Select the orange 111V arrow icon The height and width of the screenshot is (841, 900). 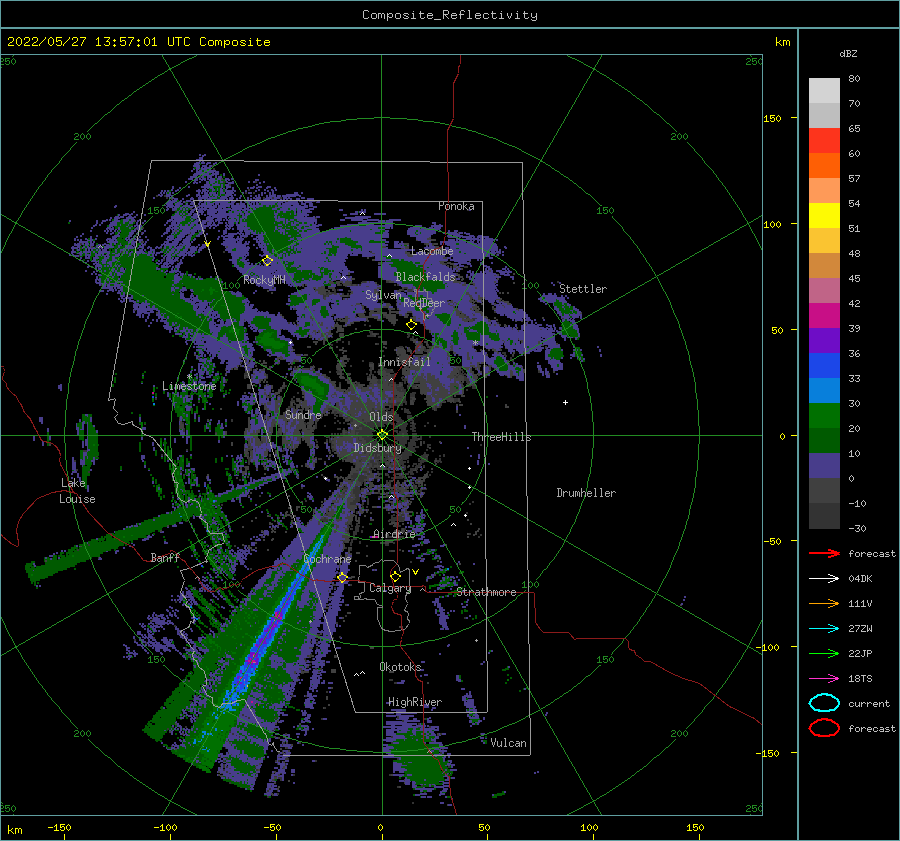[x=824, y=603]
